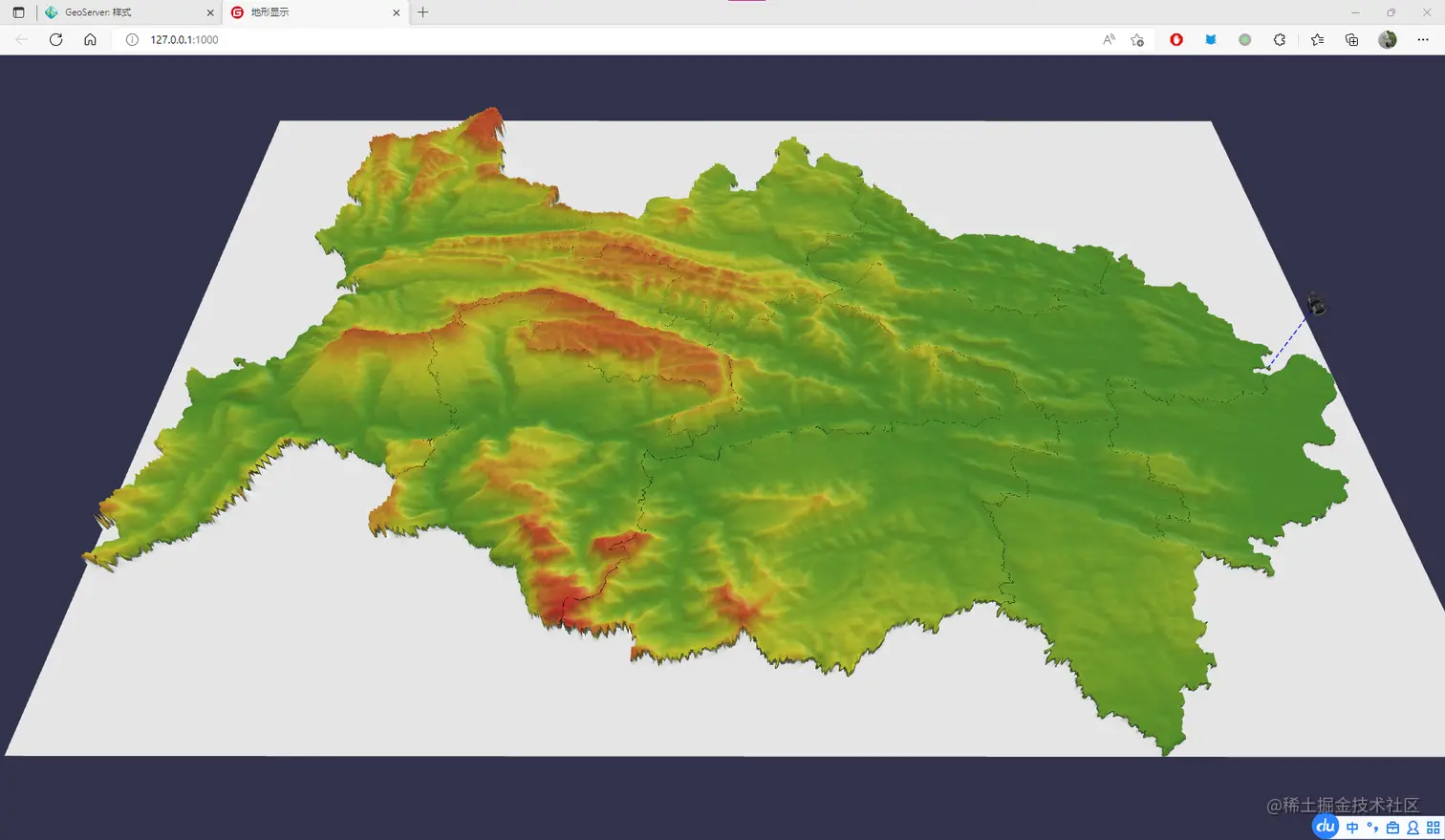Open the red hand blocker extension

click(1176, 39)
